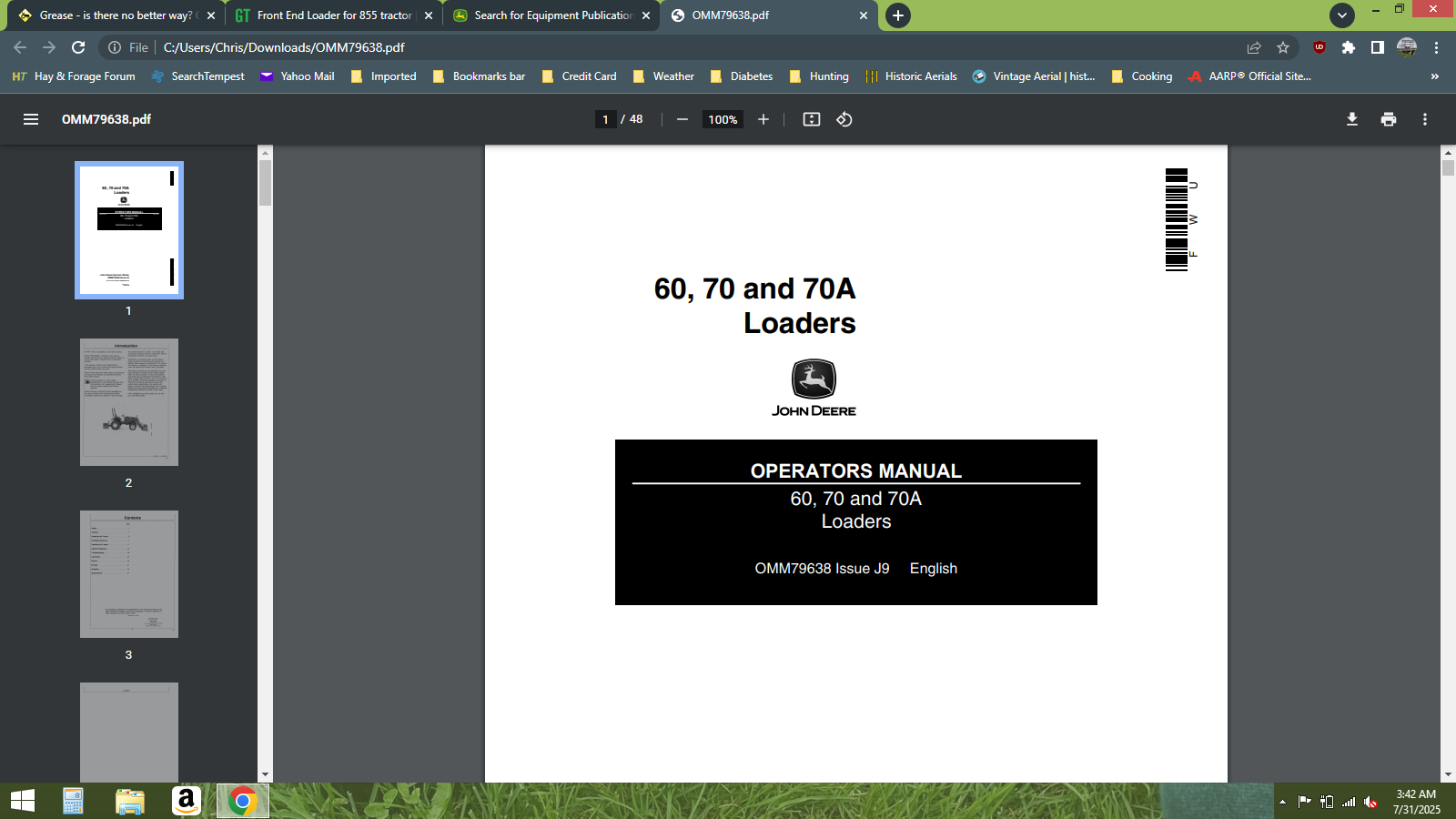Click the Fit to page icon
This screenshot has width=1456, height=819.
click(812, 119)
